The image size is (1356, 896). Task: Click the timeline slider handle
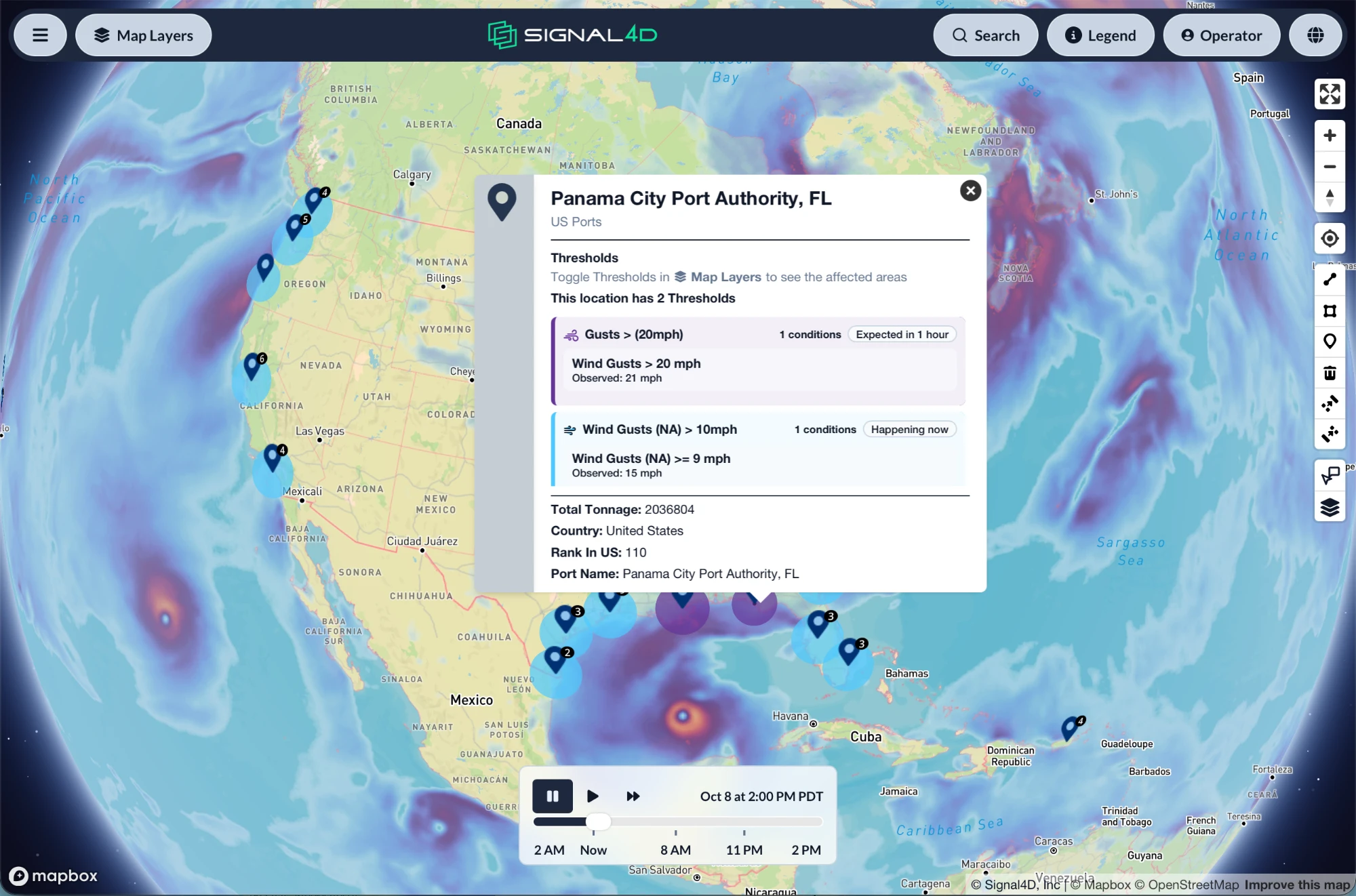tap(598, 821)
